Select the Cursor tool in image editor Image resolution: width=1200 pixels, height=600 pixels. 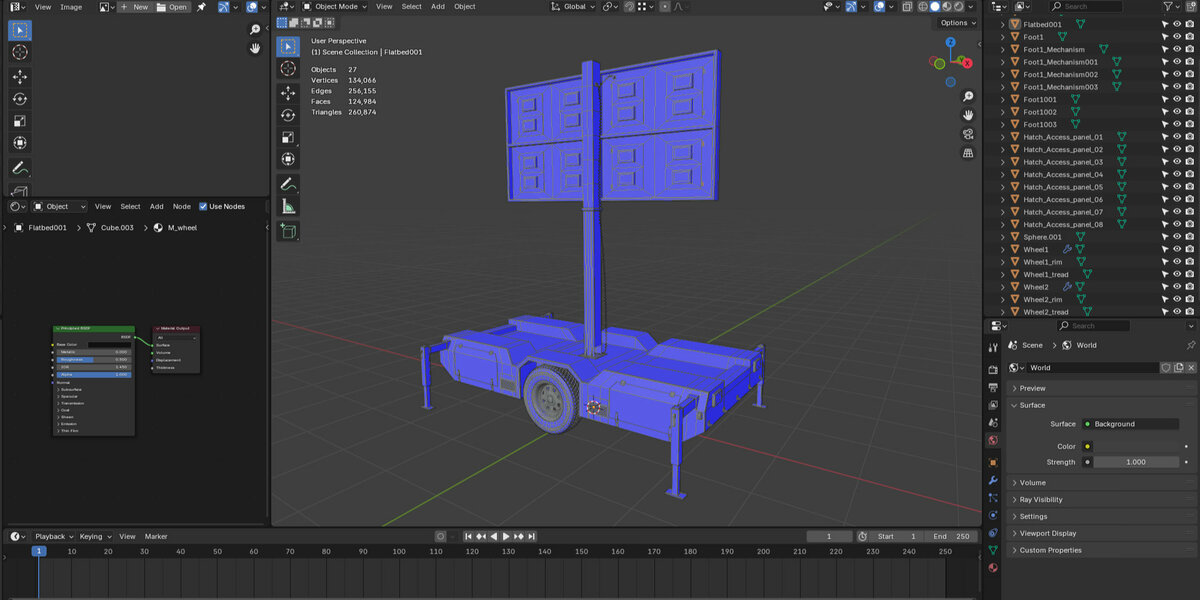(x=20, y=52)
